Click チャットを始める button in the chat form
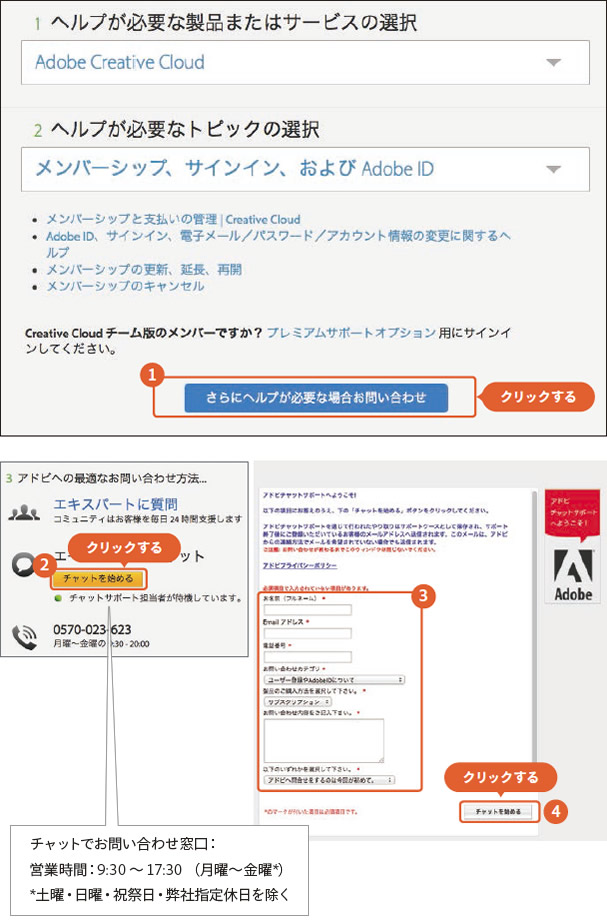The image size is (607, 923). click(x=498, y=812)
